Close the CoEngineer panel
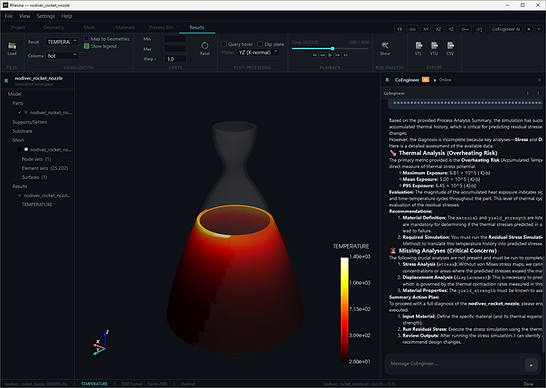546x388 pixels. (x=539, y=80)
